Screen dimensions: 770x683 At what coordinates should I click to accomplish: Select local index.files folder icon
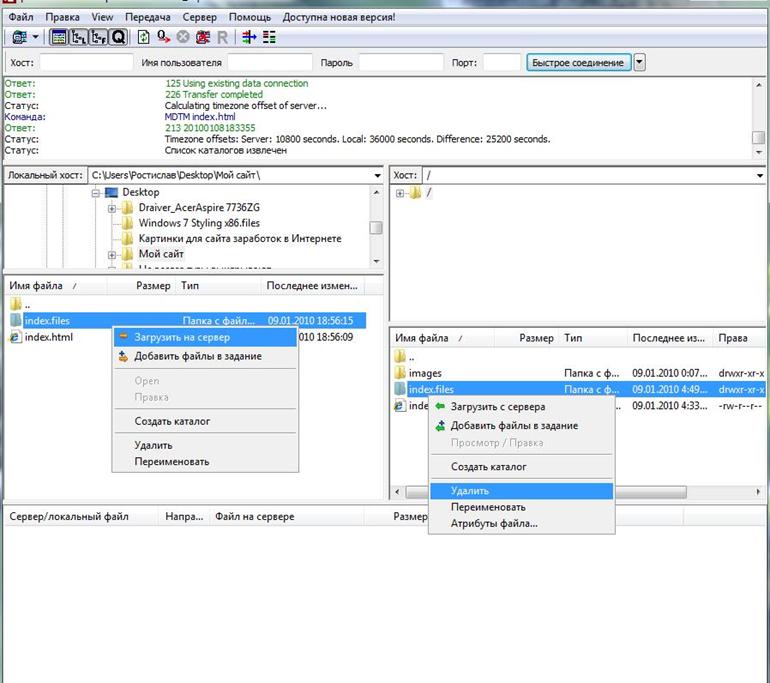16,320
